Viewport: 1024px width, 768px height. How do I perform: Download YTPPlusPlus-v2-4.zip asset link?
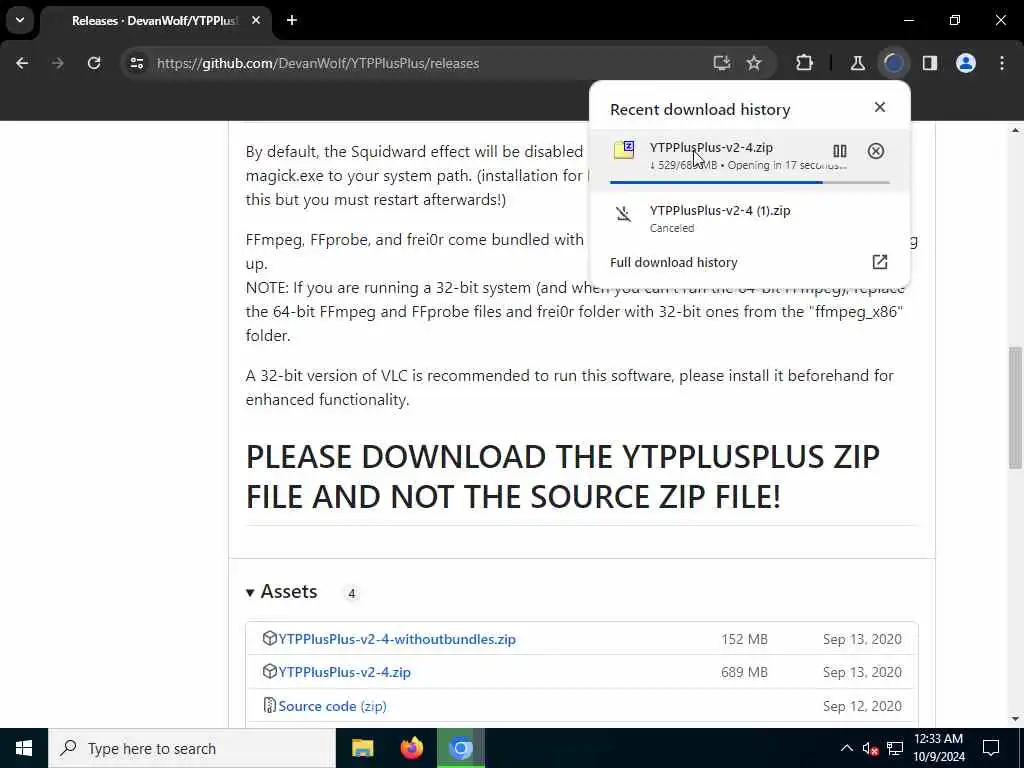coord(344,672)
